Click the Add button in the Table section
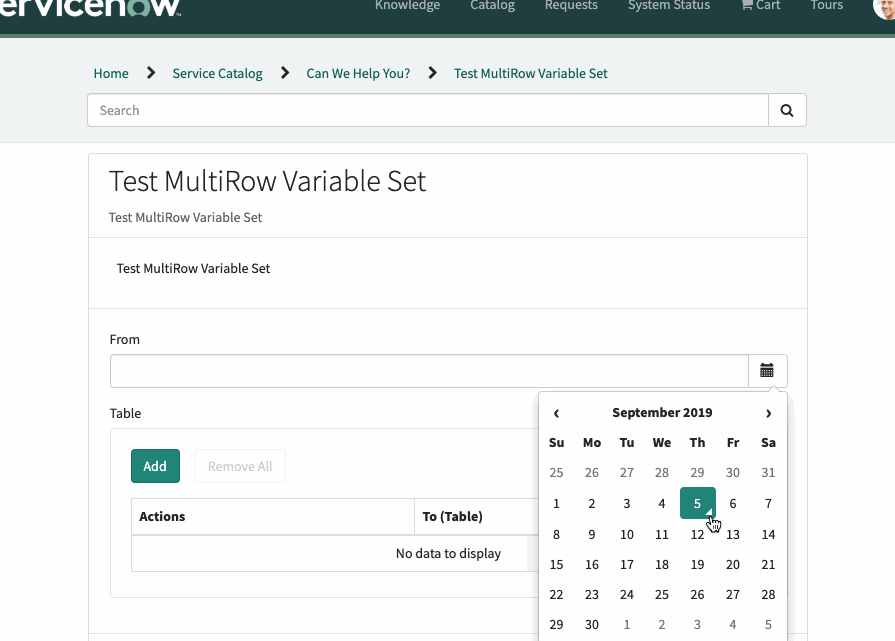The width and height of the screenshot is (895, 641). coord(155,466)
